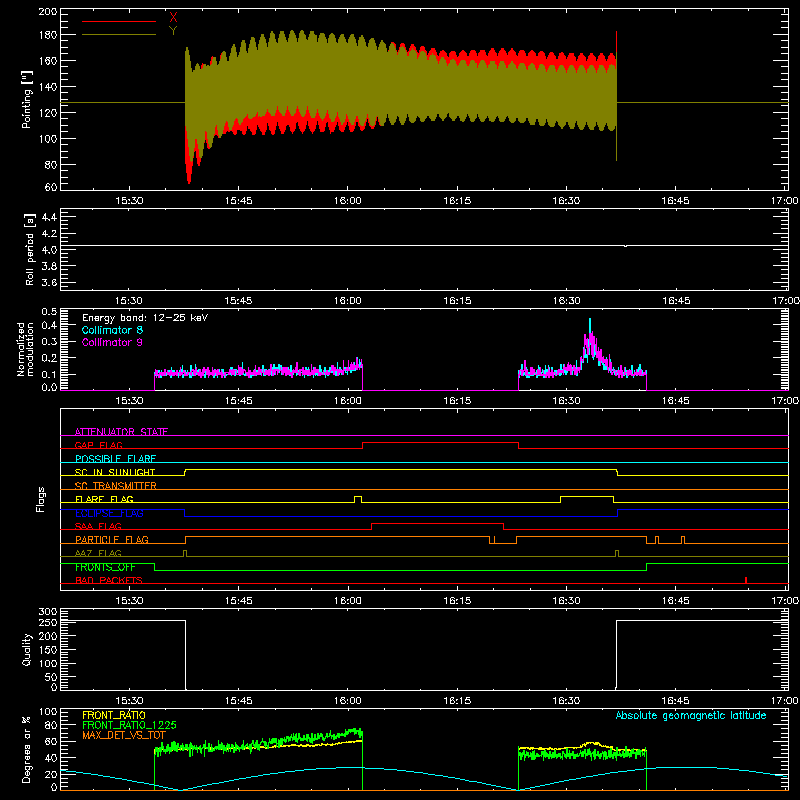Click the GAP_FLAG label

click(x=99, y=445)
